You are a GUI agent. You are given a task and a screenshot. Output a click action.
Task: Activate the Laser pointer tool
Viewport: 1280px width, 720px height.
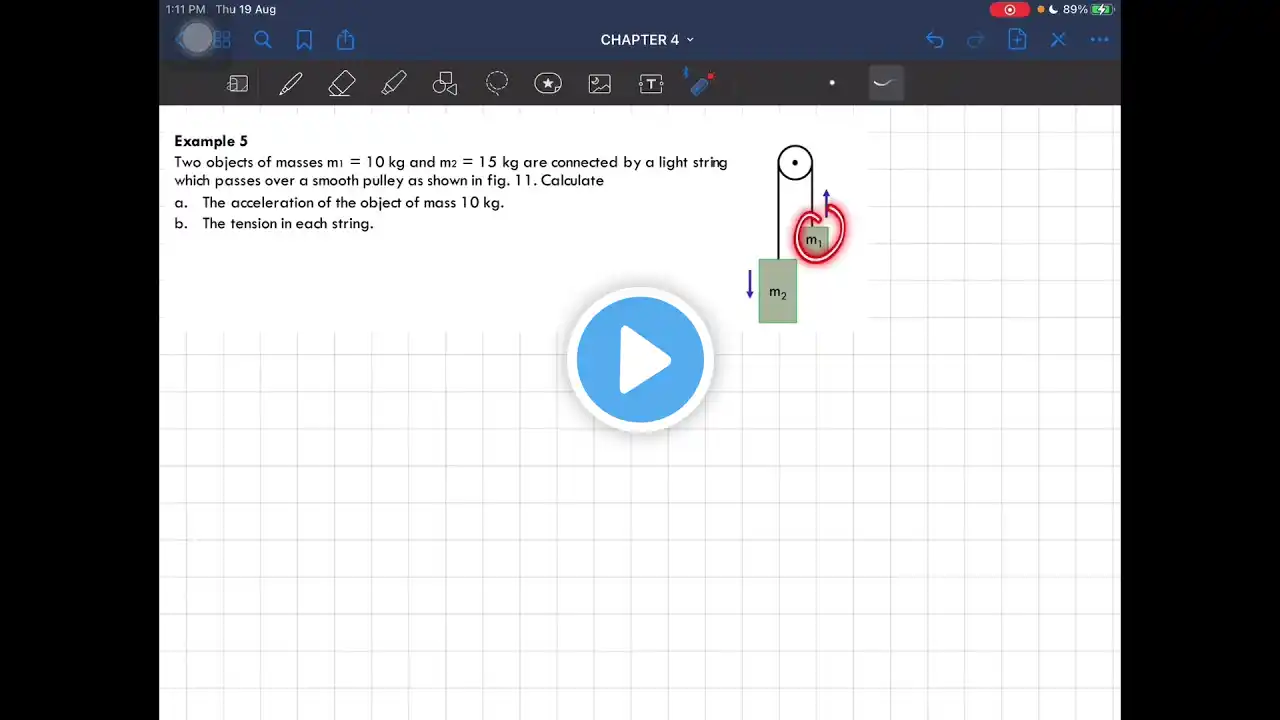702,84
